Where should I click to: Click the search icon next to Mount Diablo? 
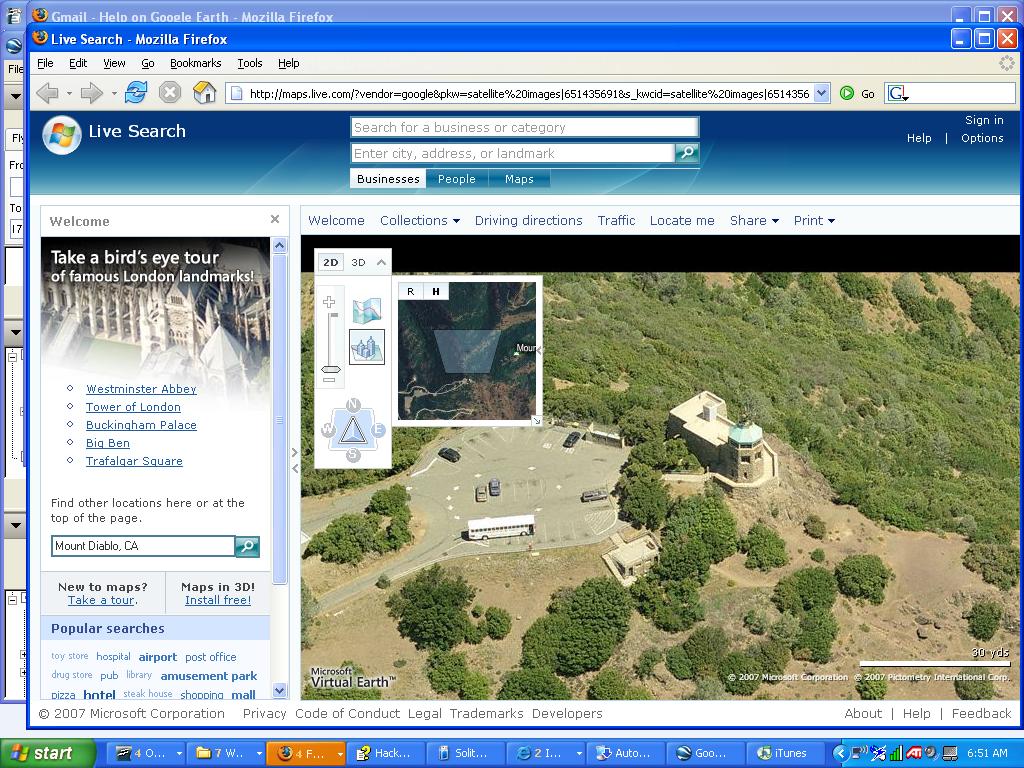point(248,546)
